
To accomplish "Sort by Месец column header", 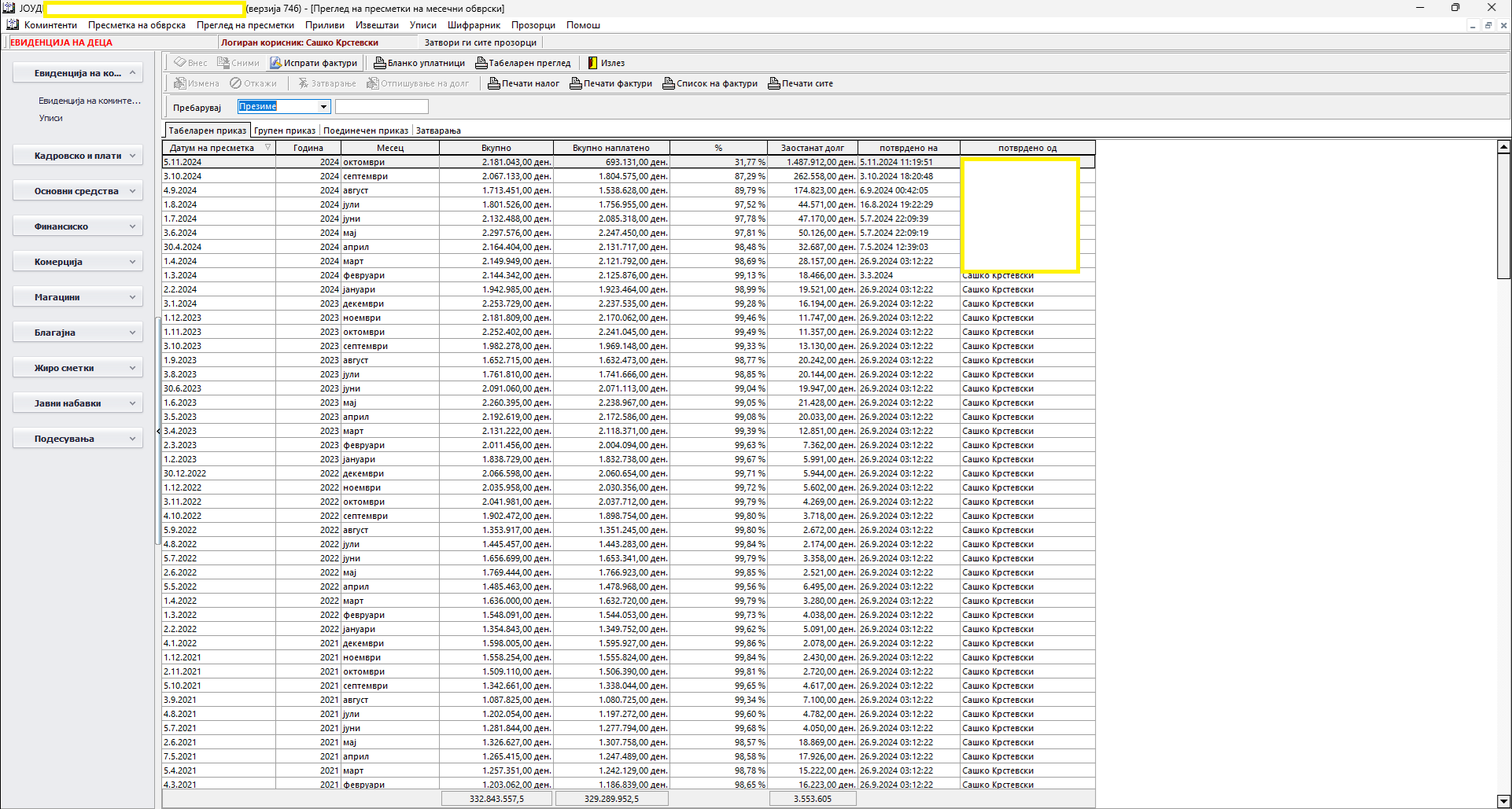I will coord(390,148).
